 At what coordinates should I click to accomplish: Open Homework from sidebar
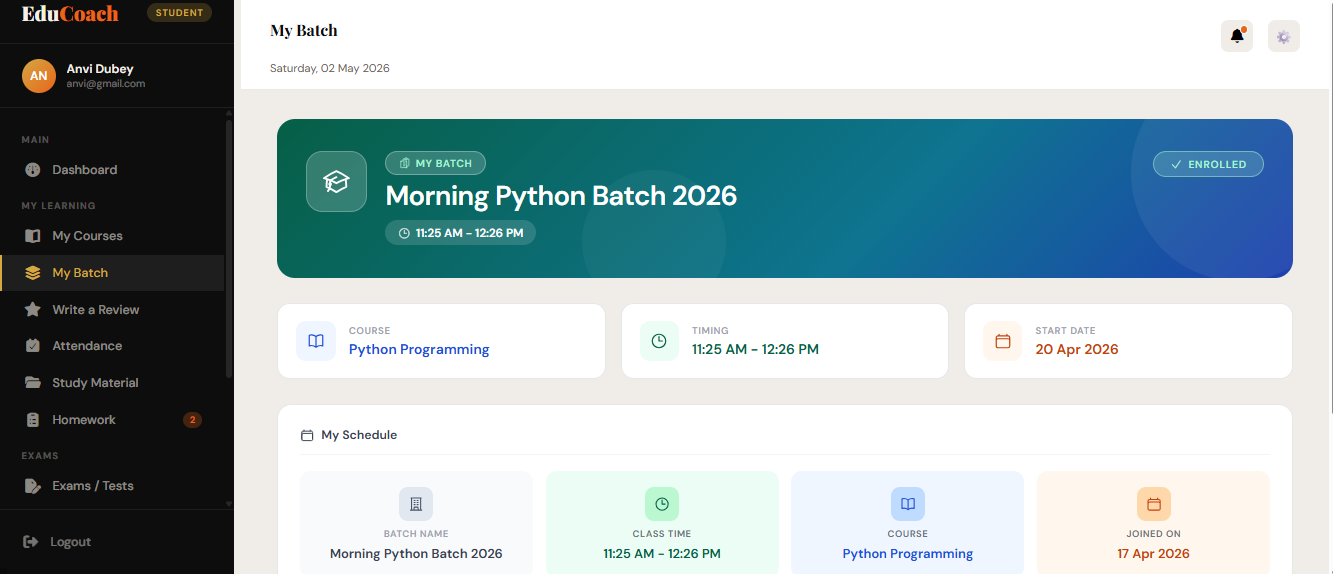click(x=112, y=420)
